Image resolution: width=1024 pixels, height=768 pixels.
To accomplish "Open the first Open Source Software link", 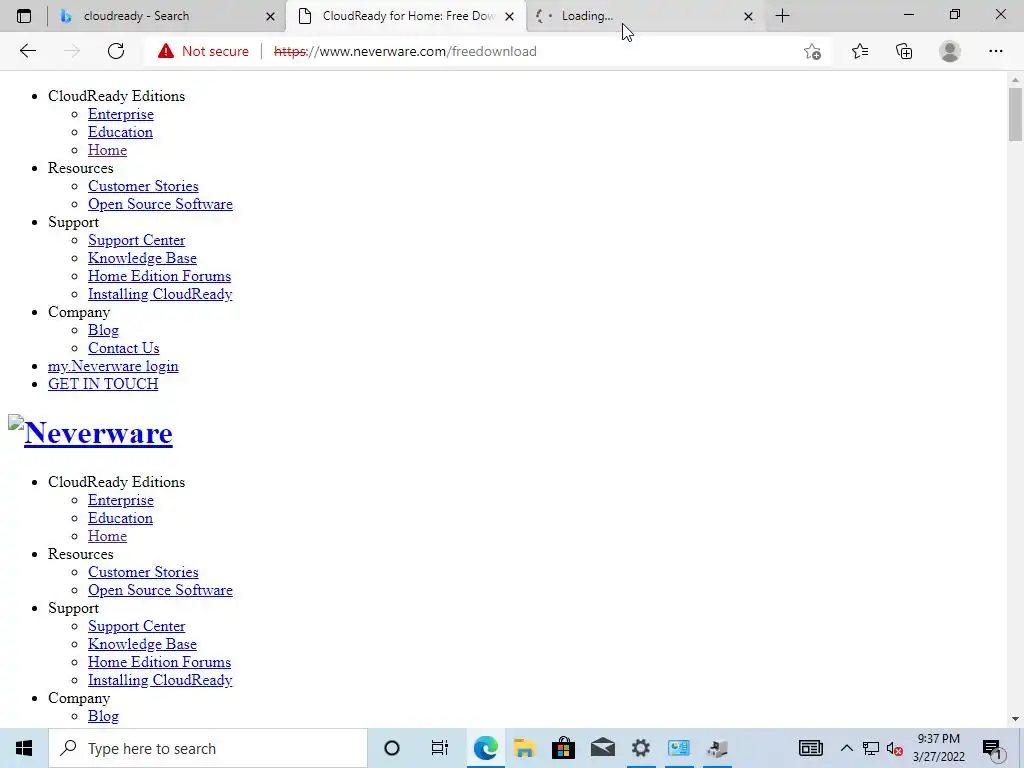I will [x=160, y=204].
